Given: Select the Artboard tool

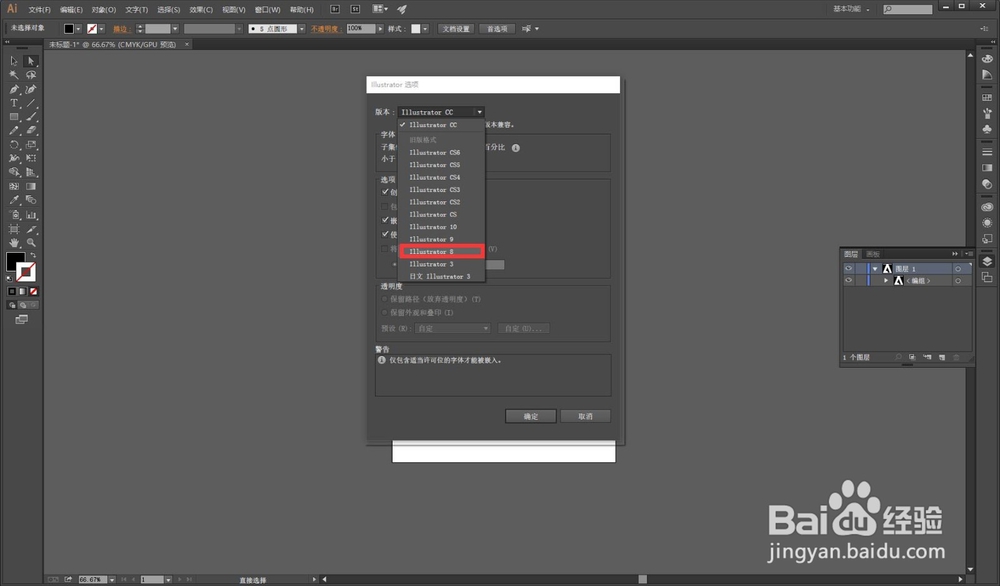Looking at the screenshot, I should 14,229.
